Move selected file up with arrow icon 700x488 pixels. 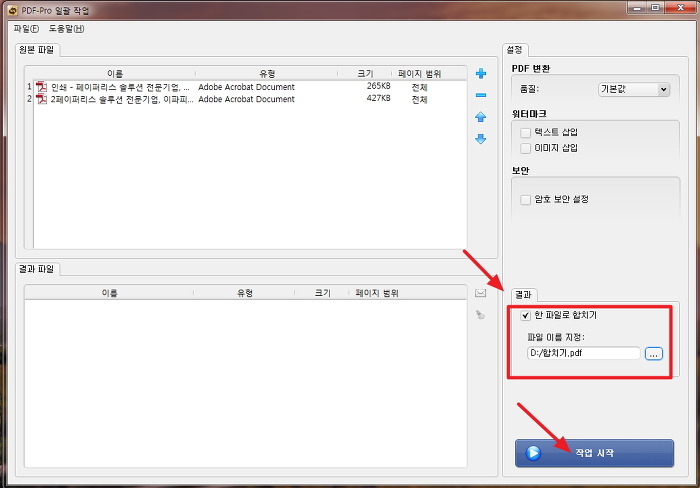[481, 117]
